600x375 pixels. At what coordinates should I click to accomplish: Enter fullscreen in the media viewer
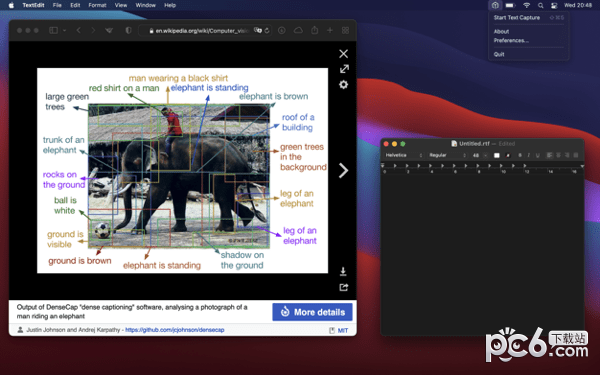pos(344,69)
